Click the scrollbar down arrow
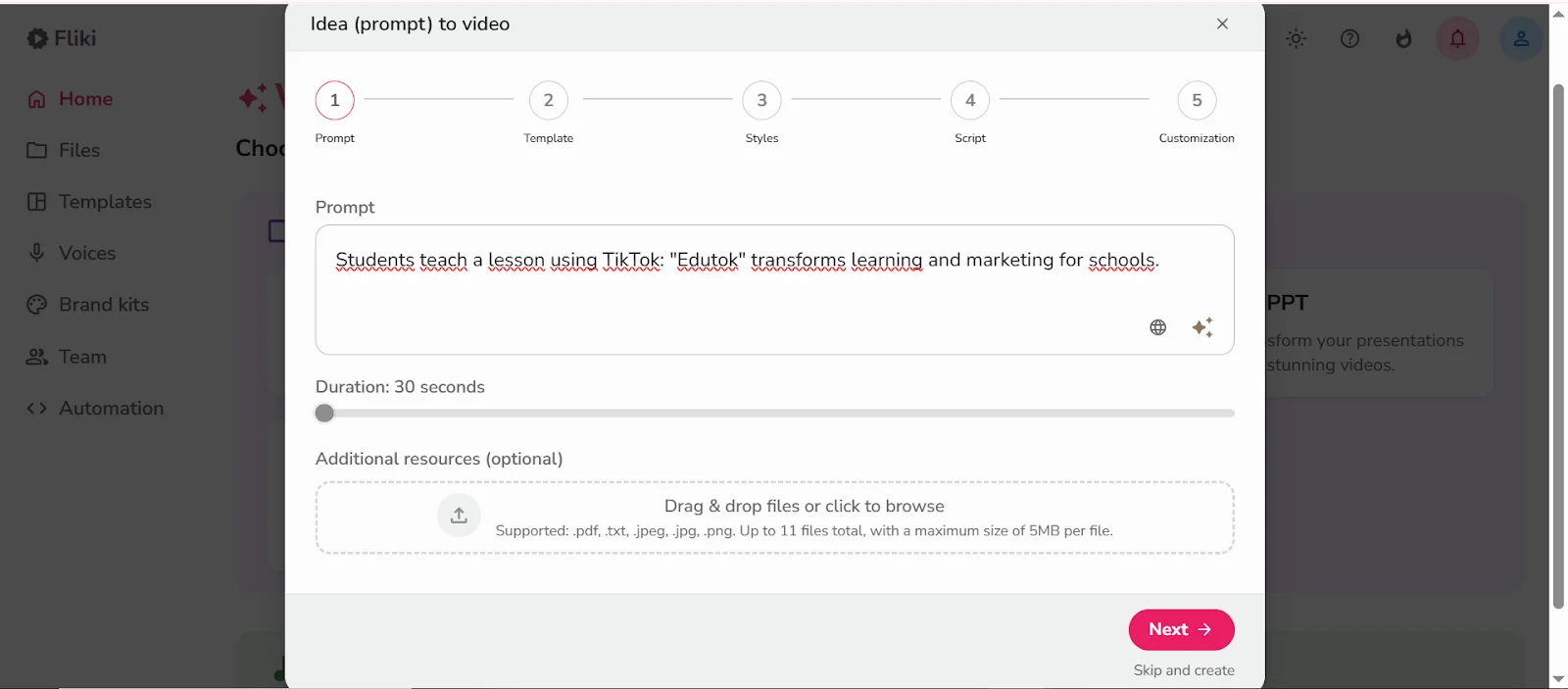The width and height of the screenshot is (1568, 689). pyautogui.click(x=1558, y=679)
